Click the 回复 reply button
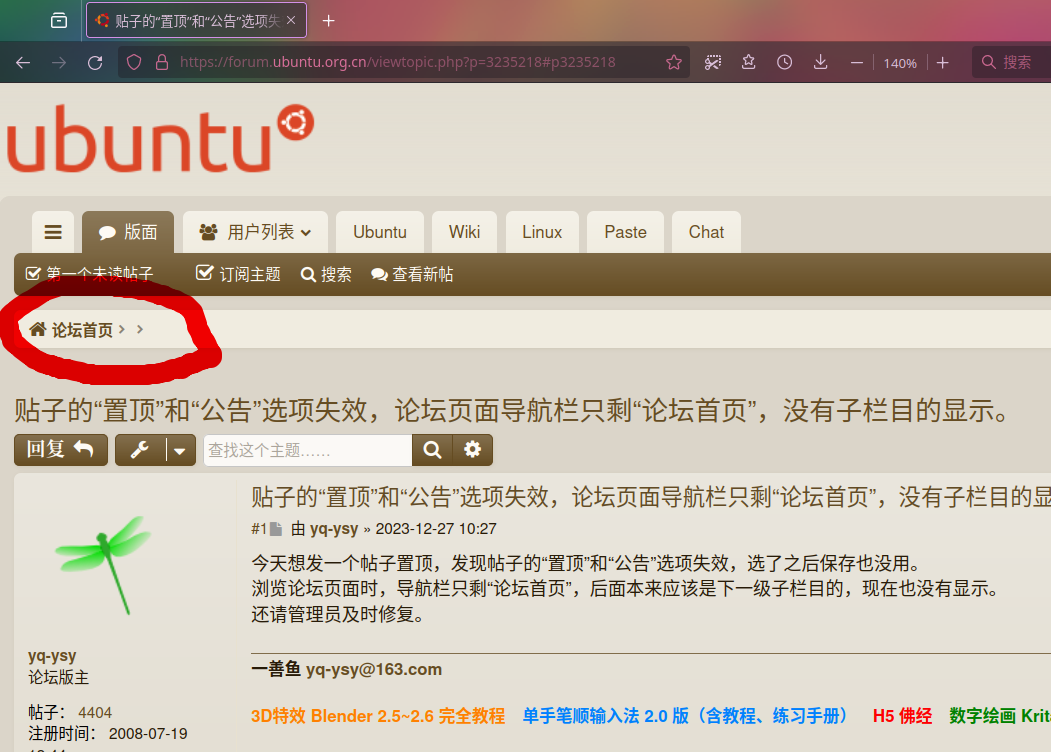 pyautogui.click(x=61, y=450)
